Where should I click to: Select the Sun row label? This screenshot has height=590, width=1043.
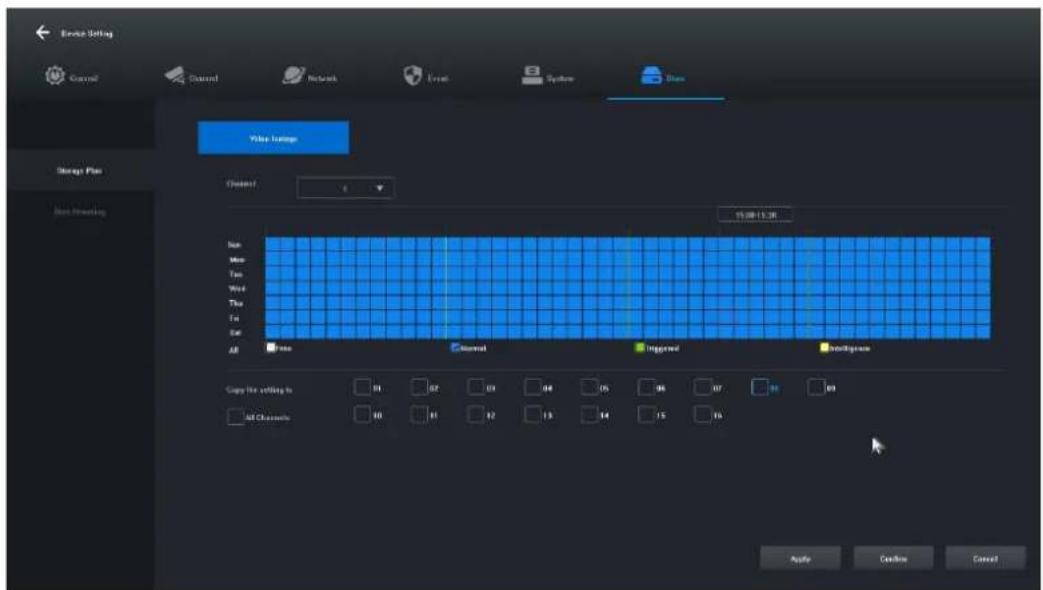click(235, 245)
